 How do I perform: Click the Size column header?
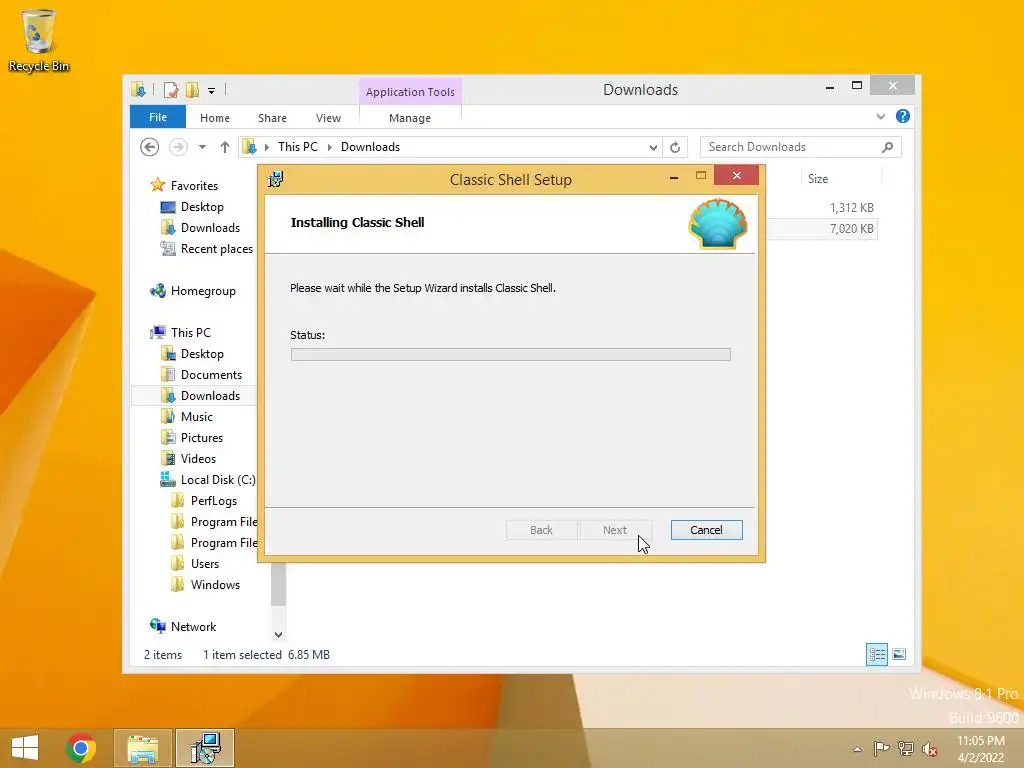[818, 178]
